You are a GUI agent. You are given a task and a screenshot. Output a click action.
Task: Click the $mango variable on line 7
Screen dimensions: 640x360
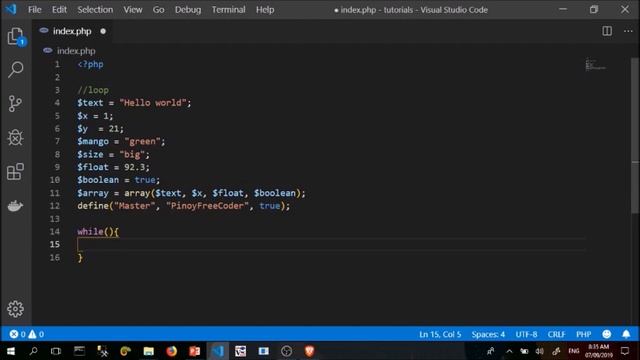pyautogui.click(x=93, y=141)
